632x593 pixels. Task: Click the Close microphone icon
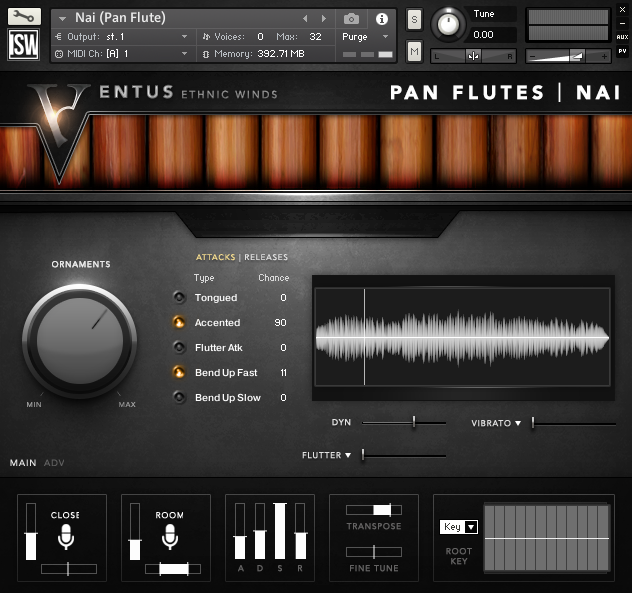tap(66, 537)
